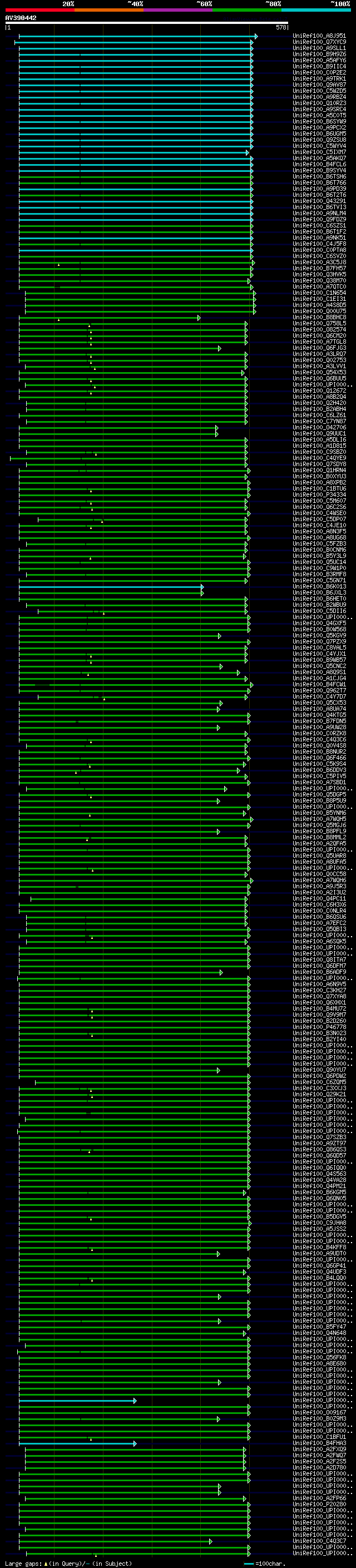Select the UniRef100_Q9ZSU8 label
Screen dimensions: 356x1568
[319, 140]
